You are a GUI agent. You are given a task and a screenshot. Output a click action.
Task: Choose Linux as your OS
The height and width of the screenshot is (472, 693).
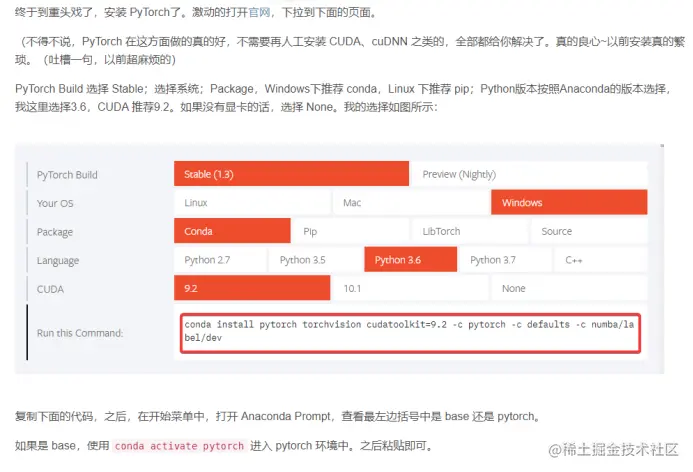pyautogui.click(x=252, y=202)
